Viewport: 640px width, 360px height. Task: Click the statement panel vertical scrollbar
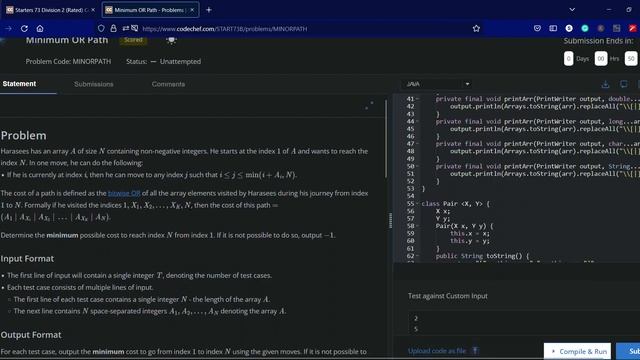coord(386,139)
